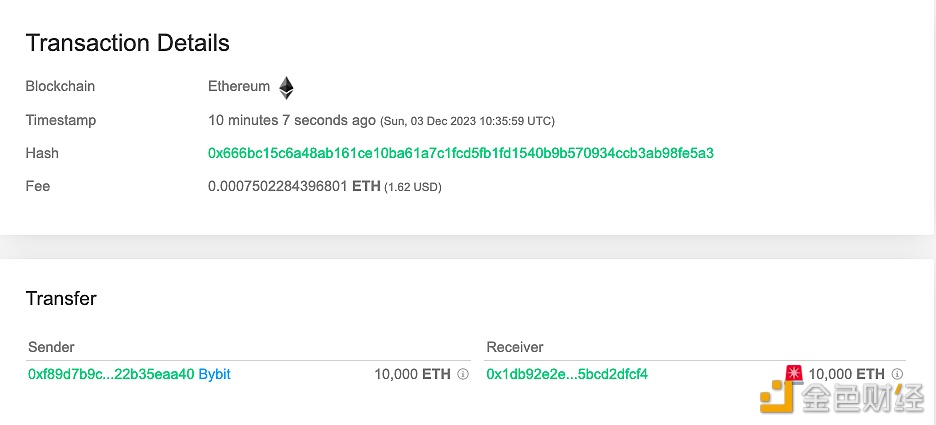Screen dimensions: 936x425
Task: Click the sender amount info icon
Action: 463,374
